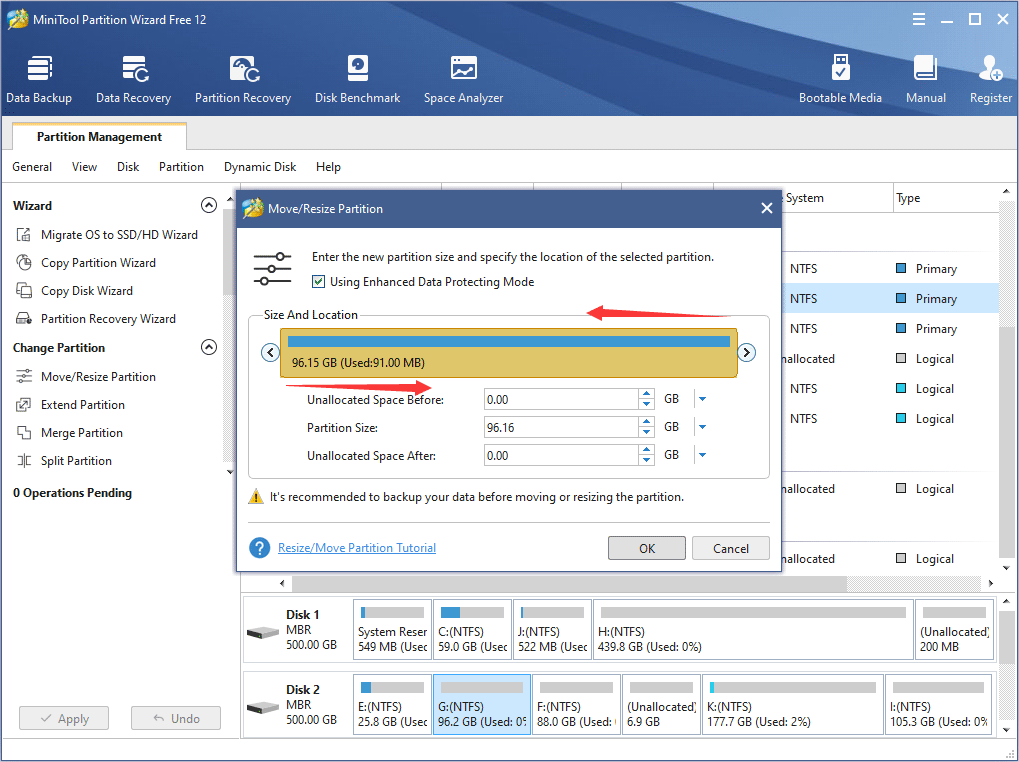This screenshot has height=762, width=1019.
Task: Open the General menu
Action: tap(32, 167)
